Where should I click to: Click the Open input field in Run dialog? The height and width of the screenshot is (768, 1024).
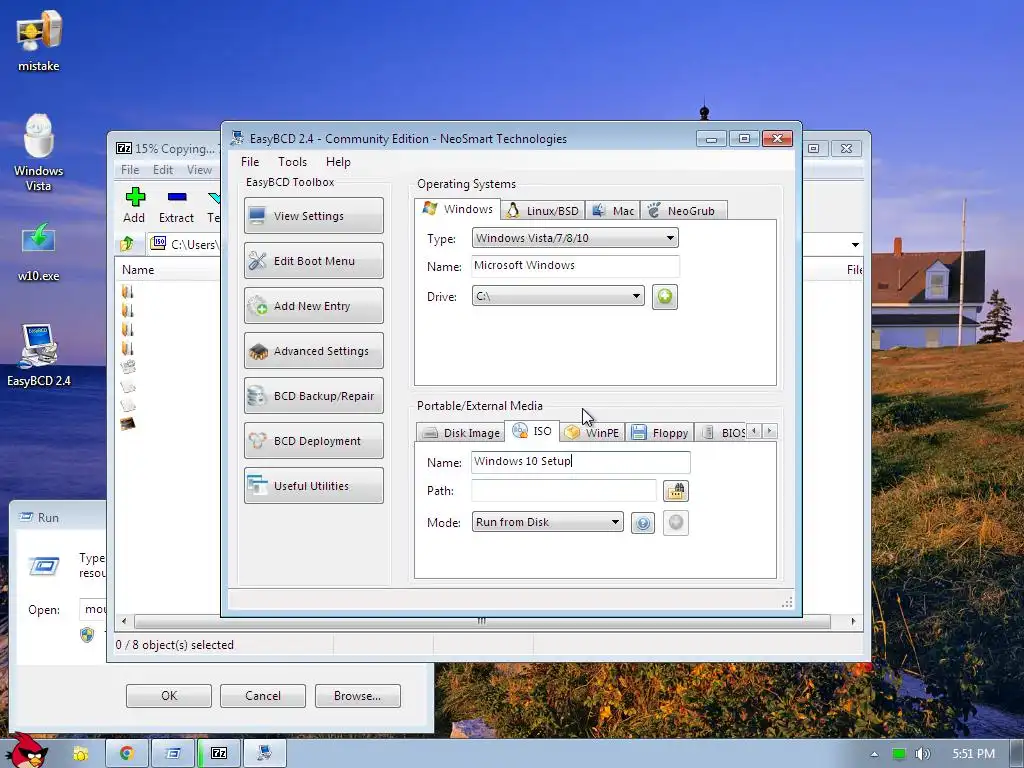tap(93, 609)
